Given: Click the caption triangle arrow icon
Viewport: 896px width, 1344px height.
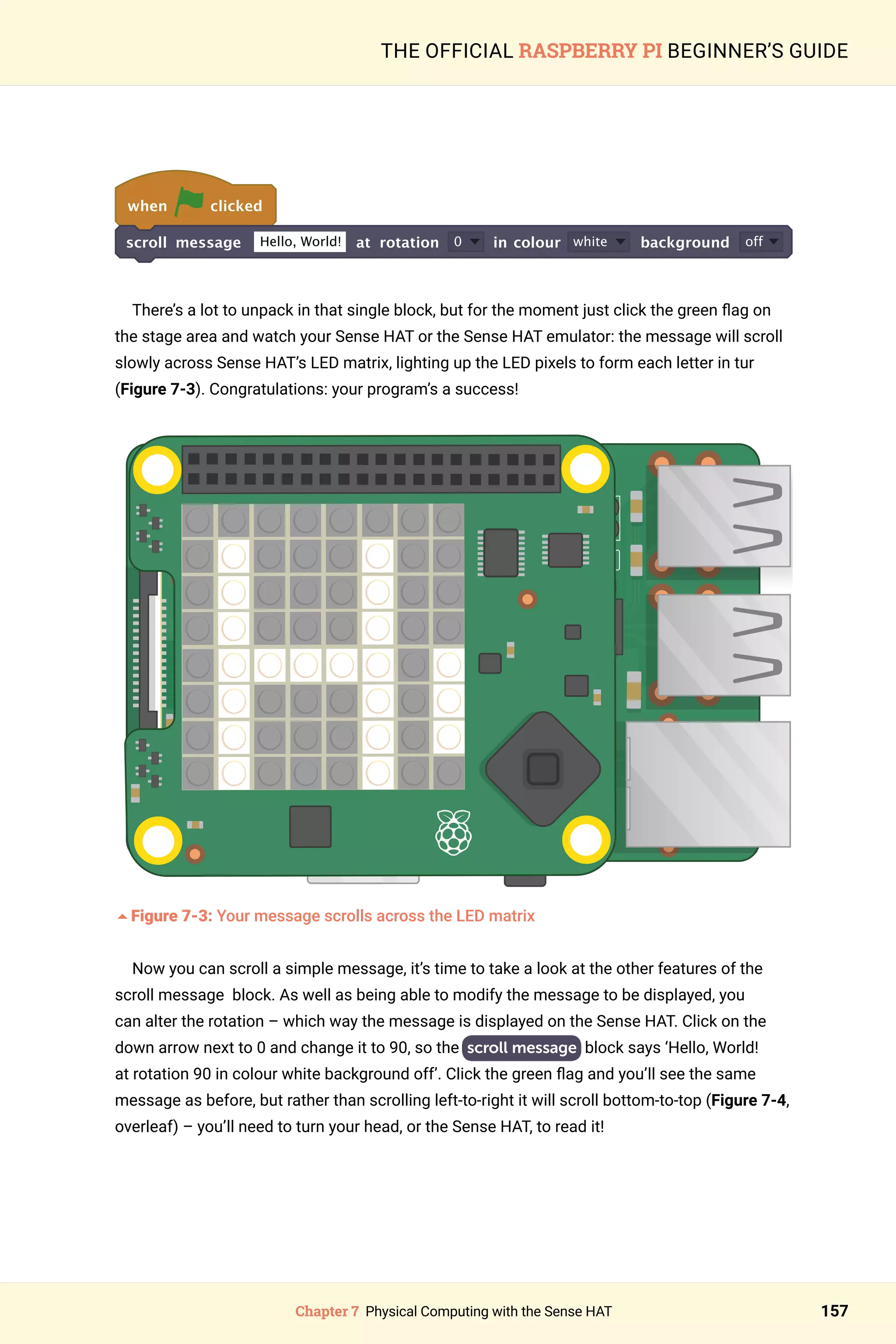Looking at the screenshot, I should pos(122,917).
